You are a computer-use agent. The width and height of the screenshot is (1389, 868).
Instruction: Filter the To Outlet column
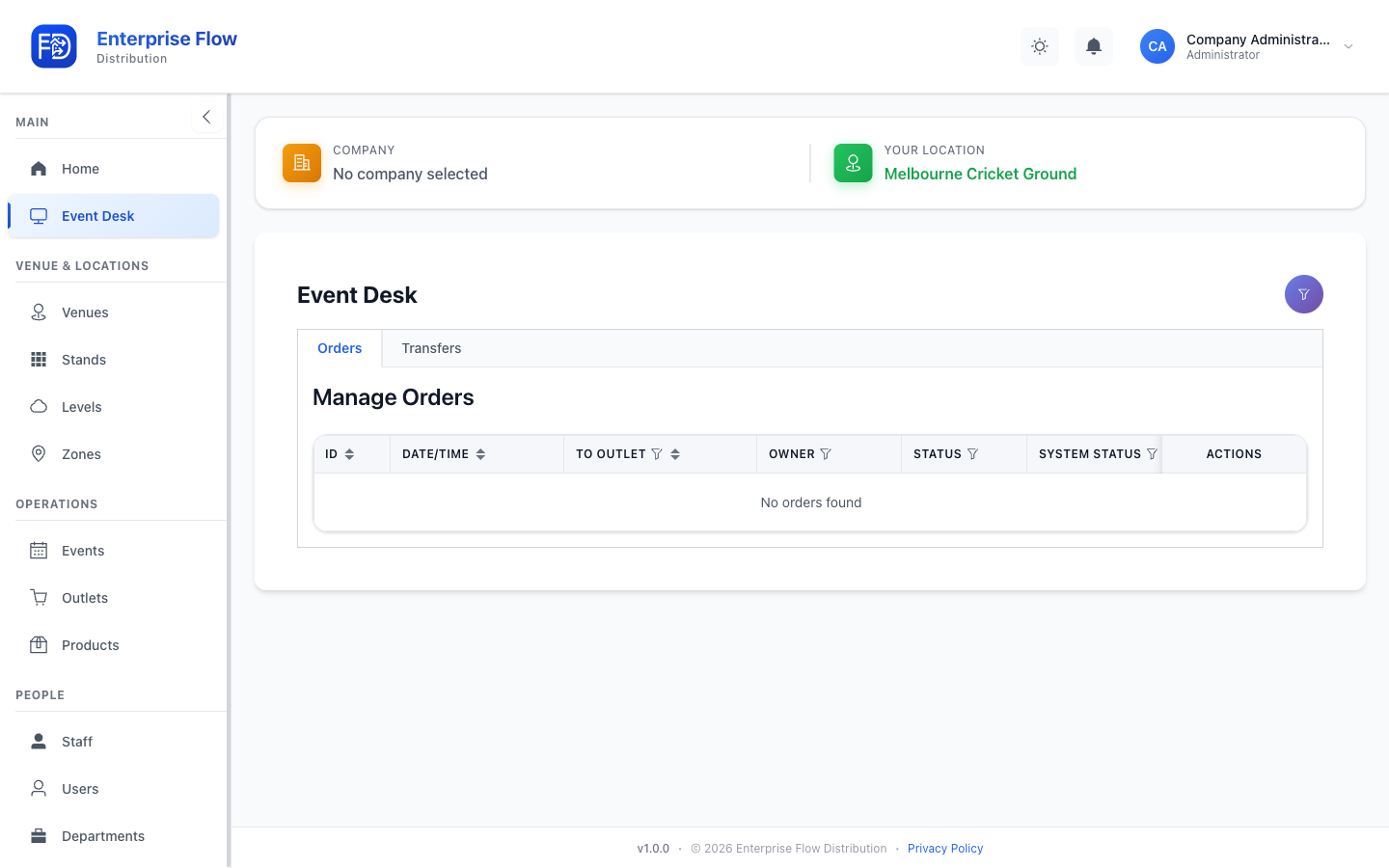[657, 454]
